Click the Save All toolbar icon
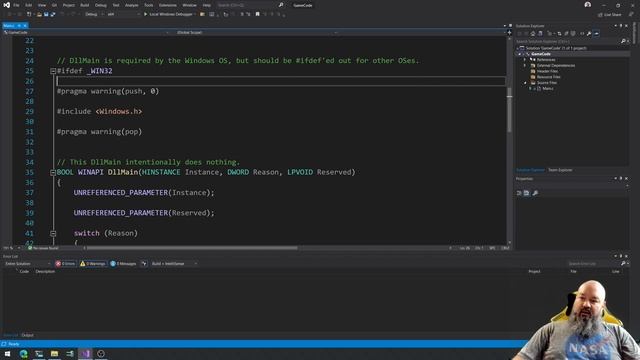 coord(53,14)
